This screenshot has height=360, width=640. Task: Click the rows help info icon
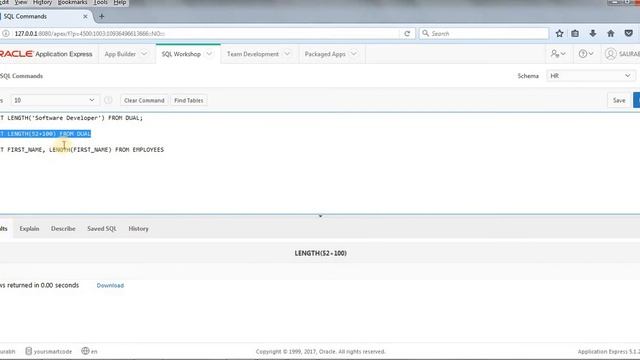(108, 100)
